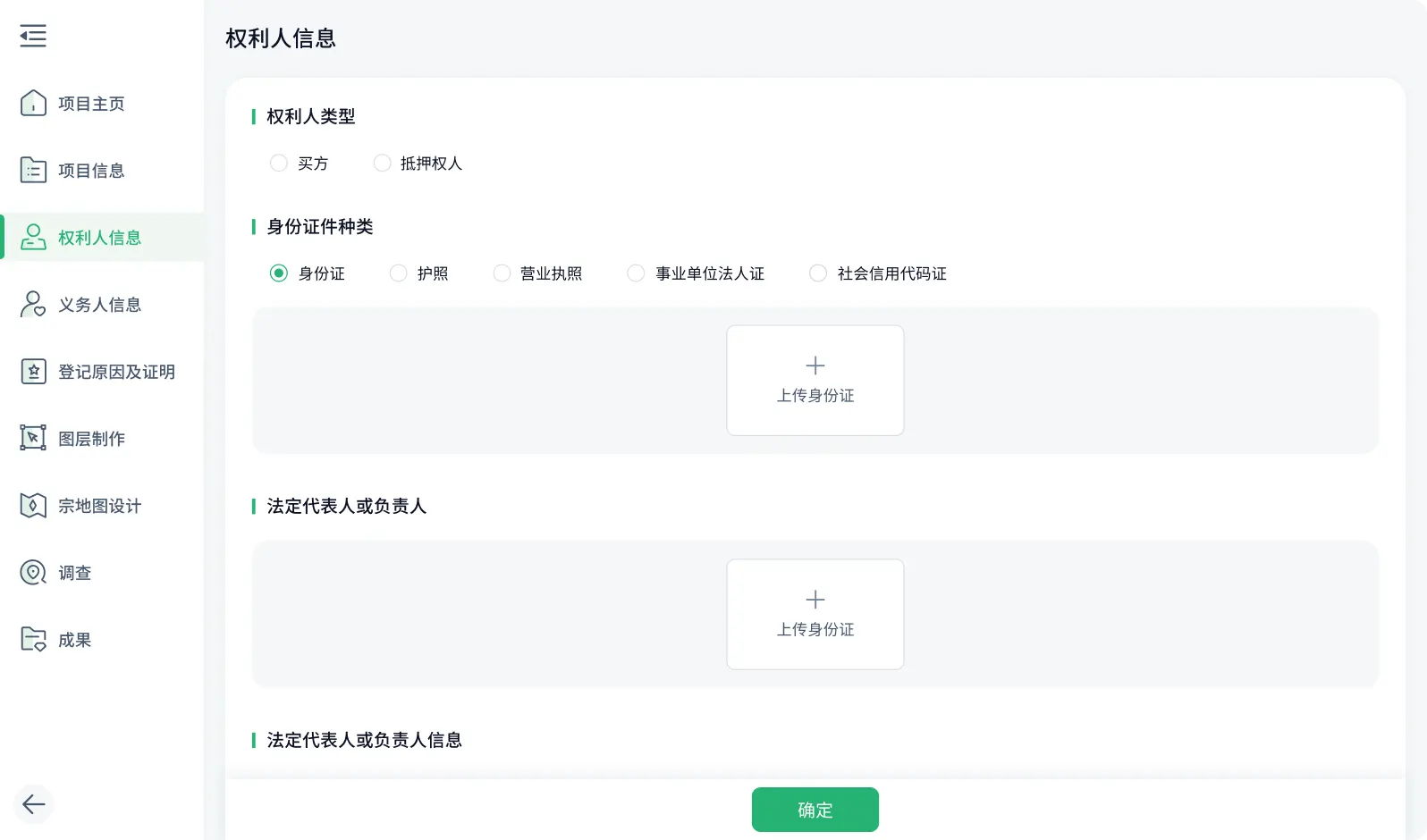Click the house icon for 项目主页

(33, 103)
